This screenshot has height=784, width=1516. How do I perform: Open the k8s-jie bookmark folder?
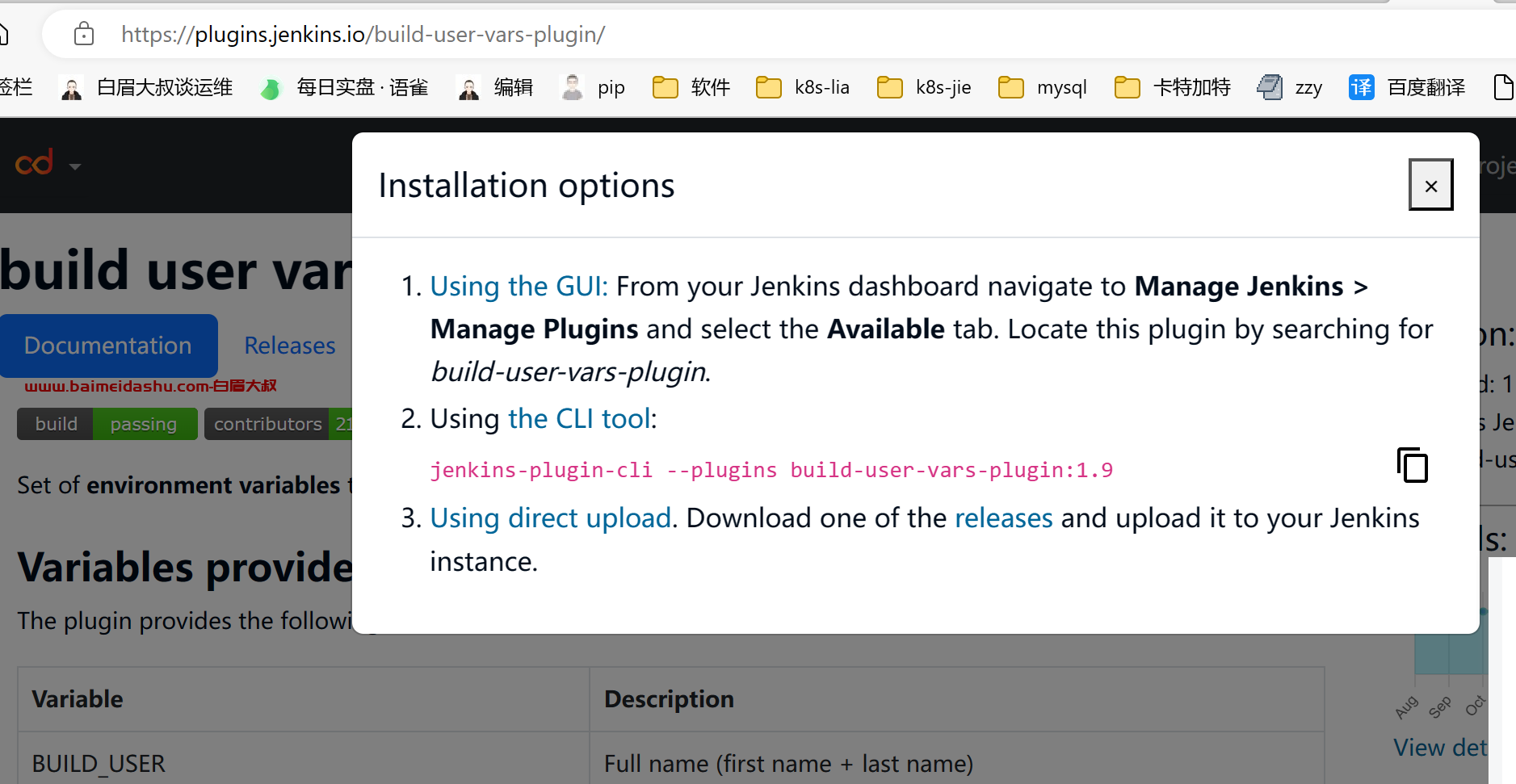tap(924, 87)
